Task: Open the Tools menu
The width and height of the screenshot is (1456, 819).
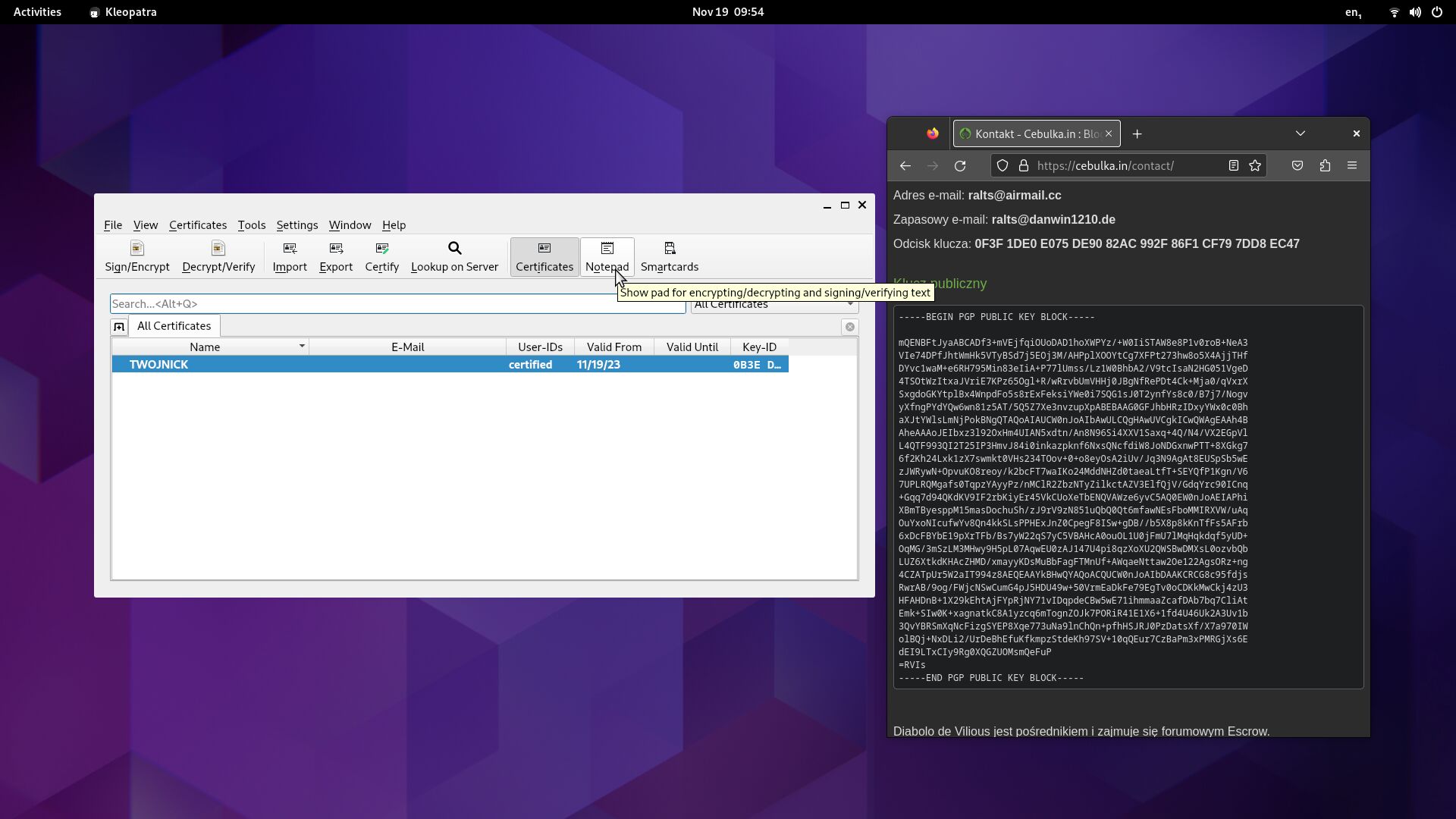Action: click(x=251, y=225)
